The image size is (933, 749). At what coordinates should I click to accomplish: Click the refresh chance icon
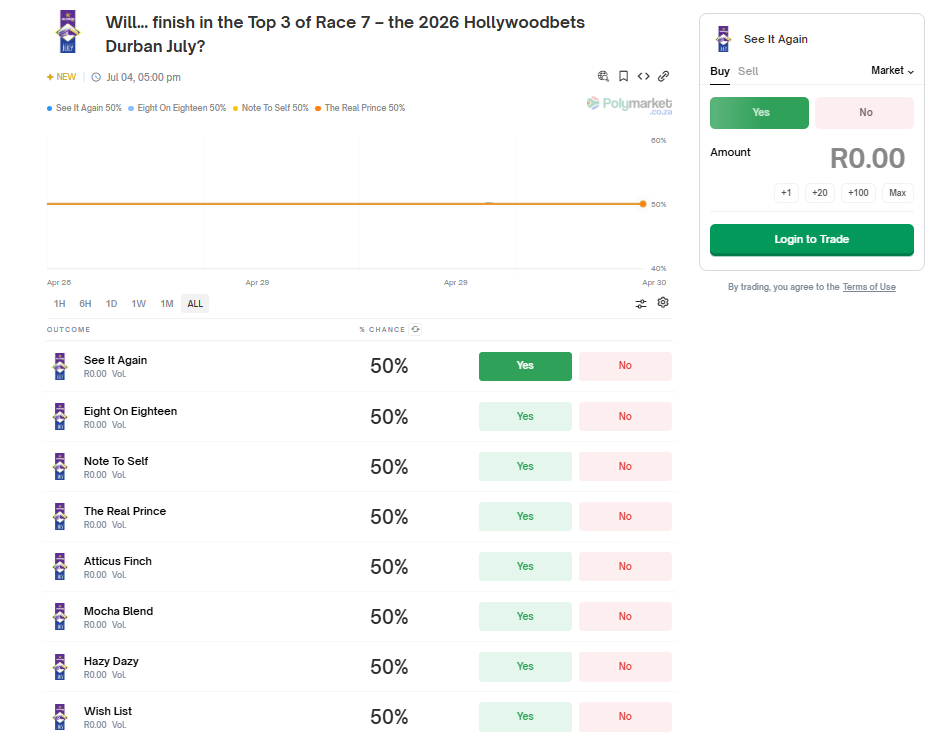tap(415, 329)
